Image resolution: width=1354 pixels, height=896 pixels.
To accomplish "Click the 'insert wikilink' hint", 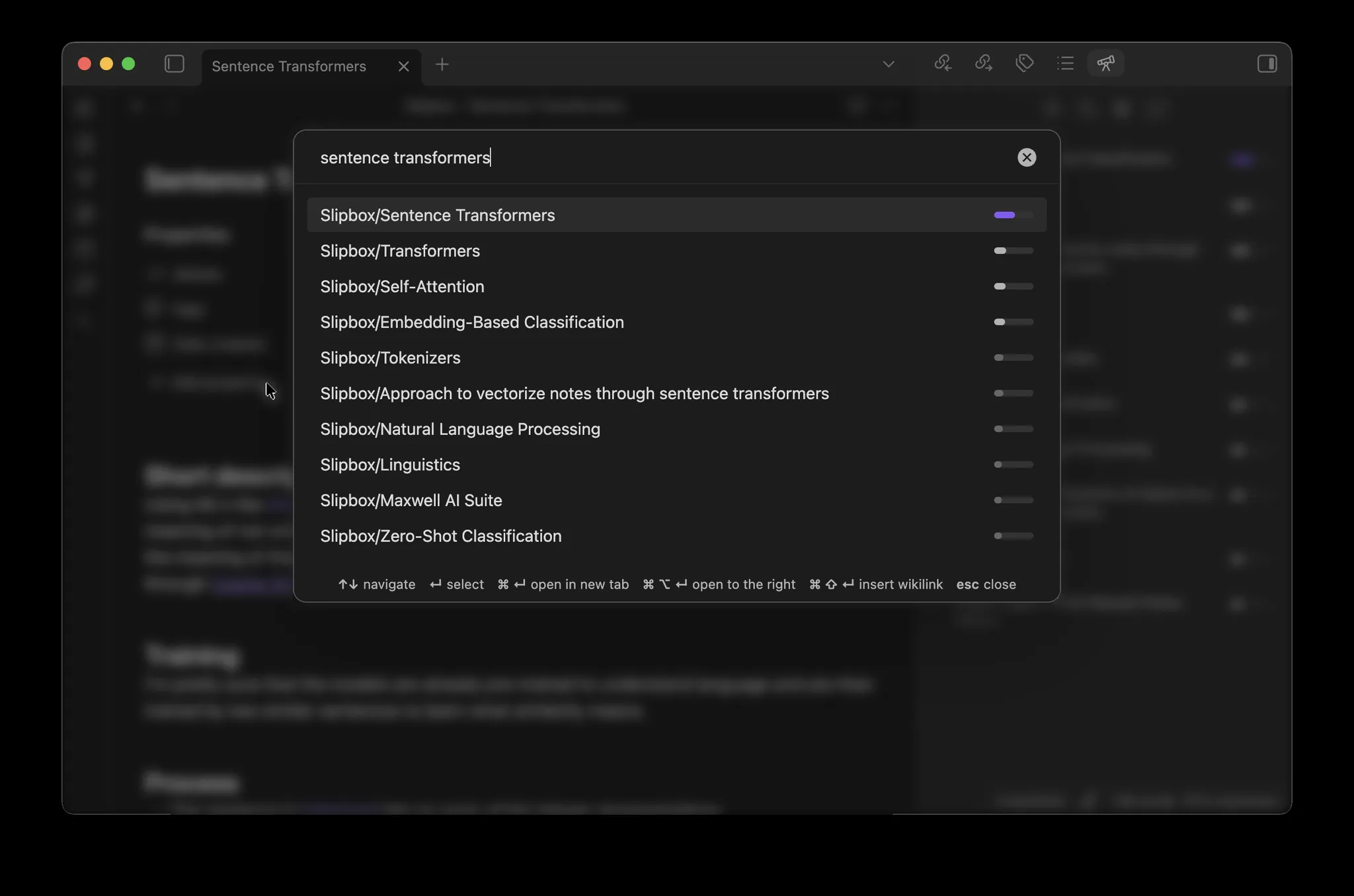I will coord(876,584).
